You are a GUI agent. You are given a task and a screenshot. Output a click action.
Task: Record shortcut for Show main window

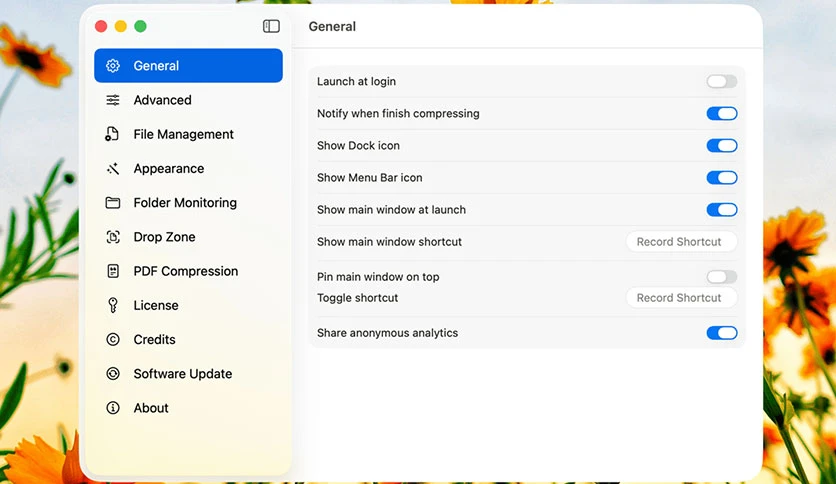[x=681, y=241]
